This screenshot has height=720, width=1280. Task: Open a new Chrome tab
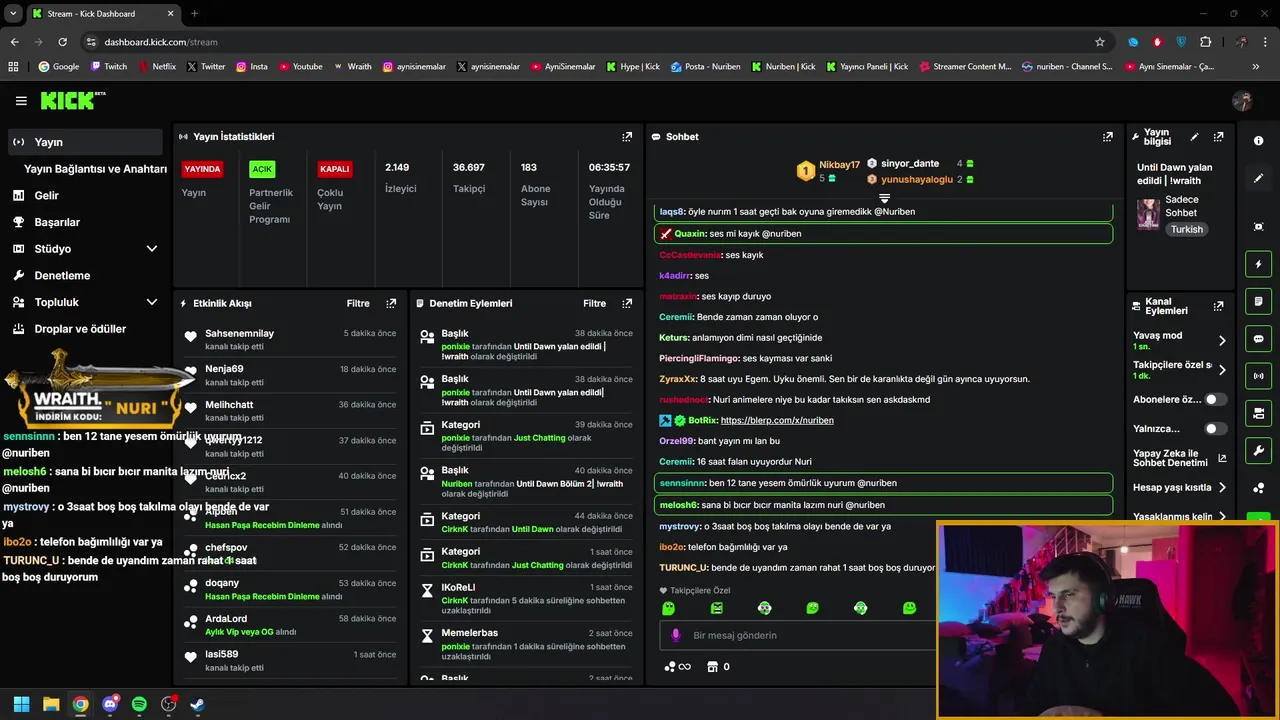pos(194,14)
